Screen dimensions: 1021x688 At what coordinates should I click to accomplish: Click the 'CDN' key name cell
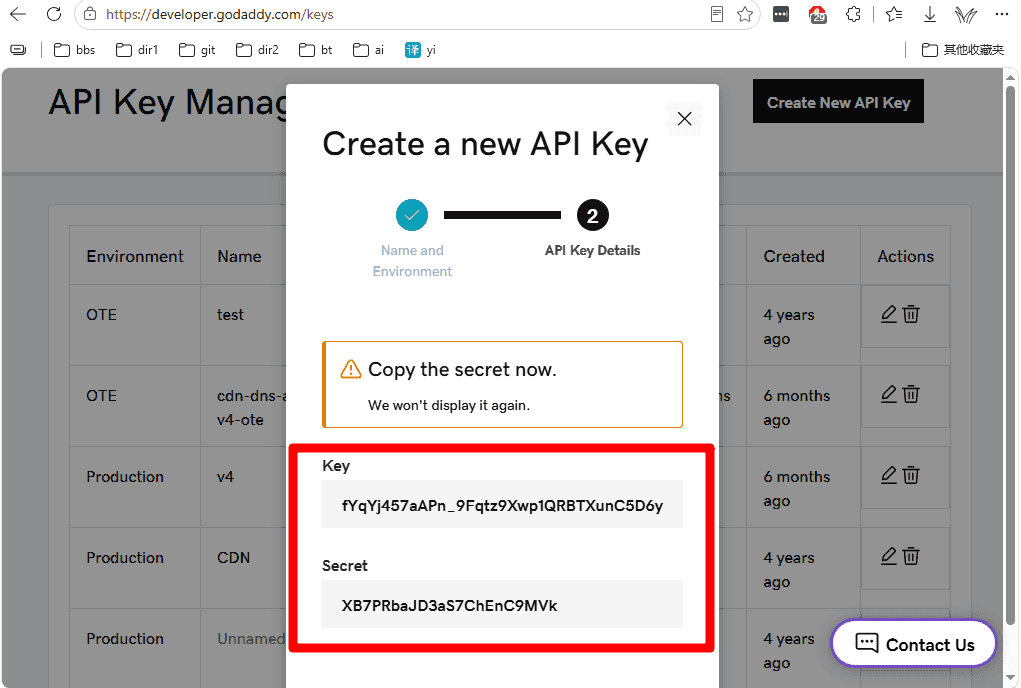pyautogui.click(x=233, y=558)
